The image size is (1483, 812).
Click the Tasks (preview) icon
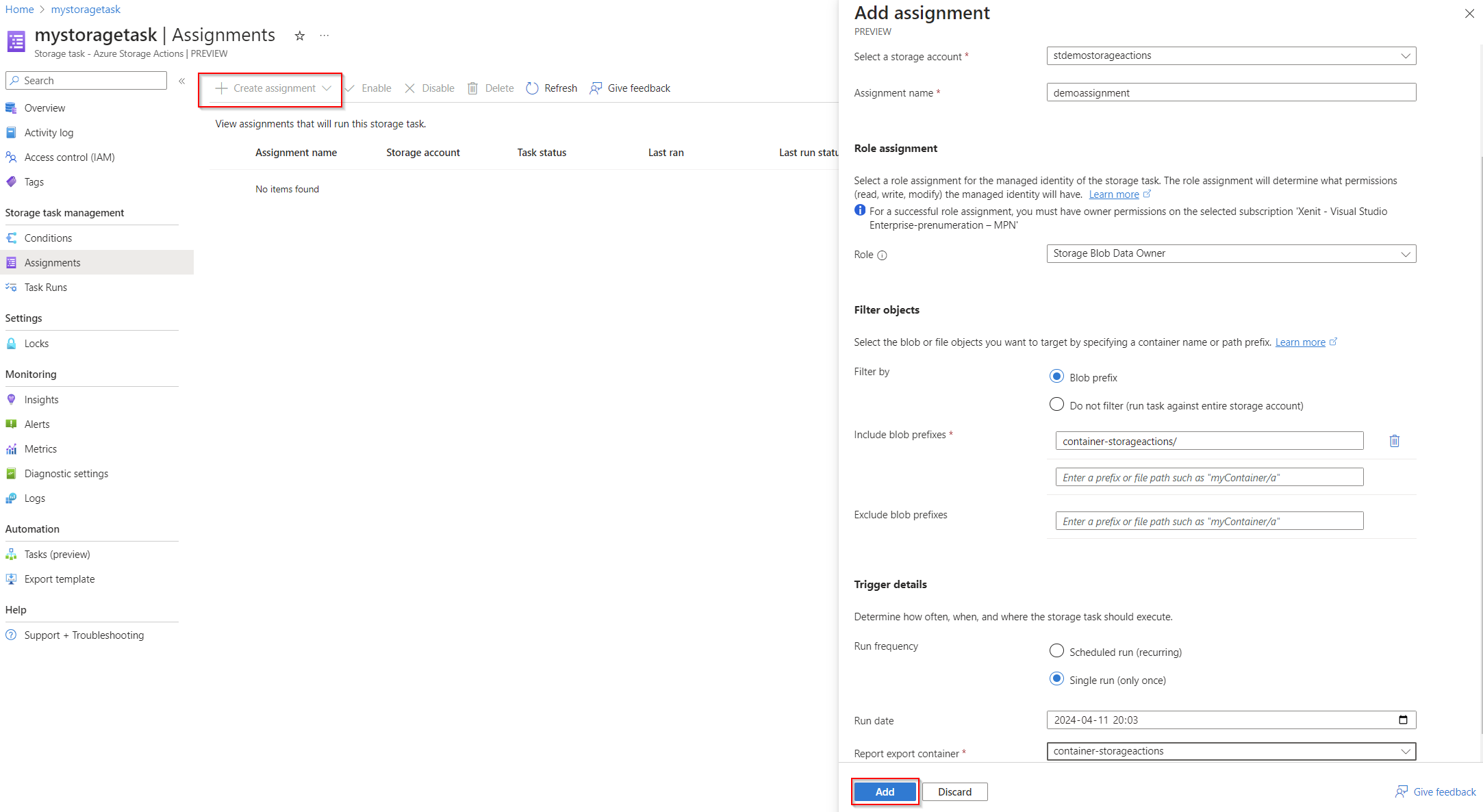pyautogui.click(x=11, y=555)
